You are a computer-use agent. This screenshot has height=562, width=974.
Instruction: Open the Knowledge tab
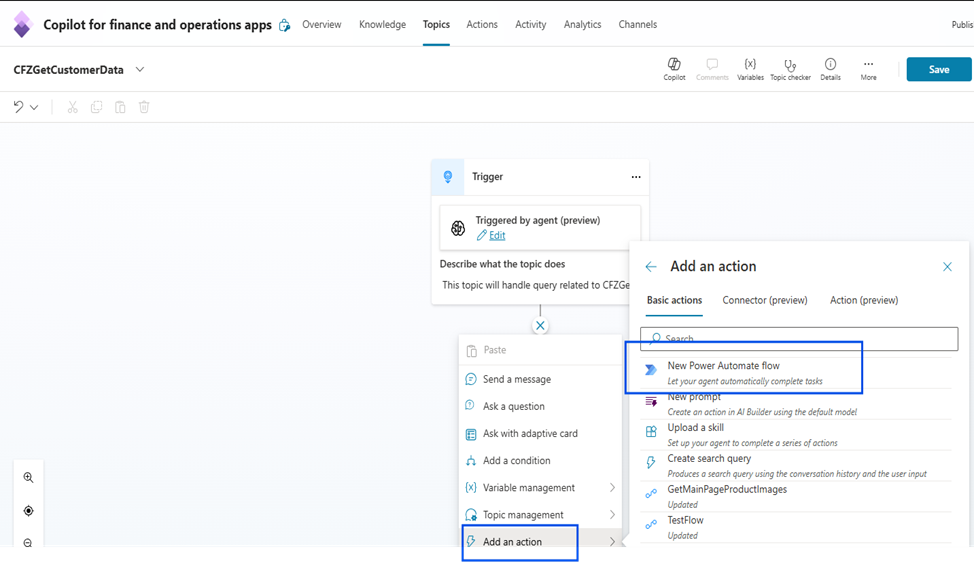coord(383,24)
